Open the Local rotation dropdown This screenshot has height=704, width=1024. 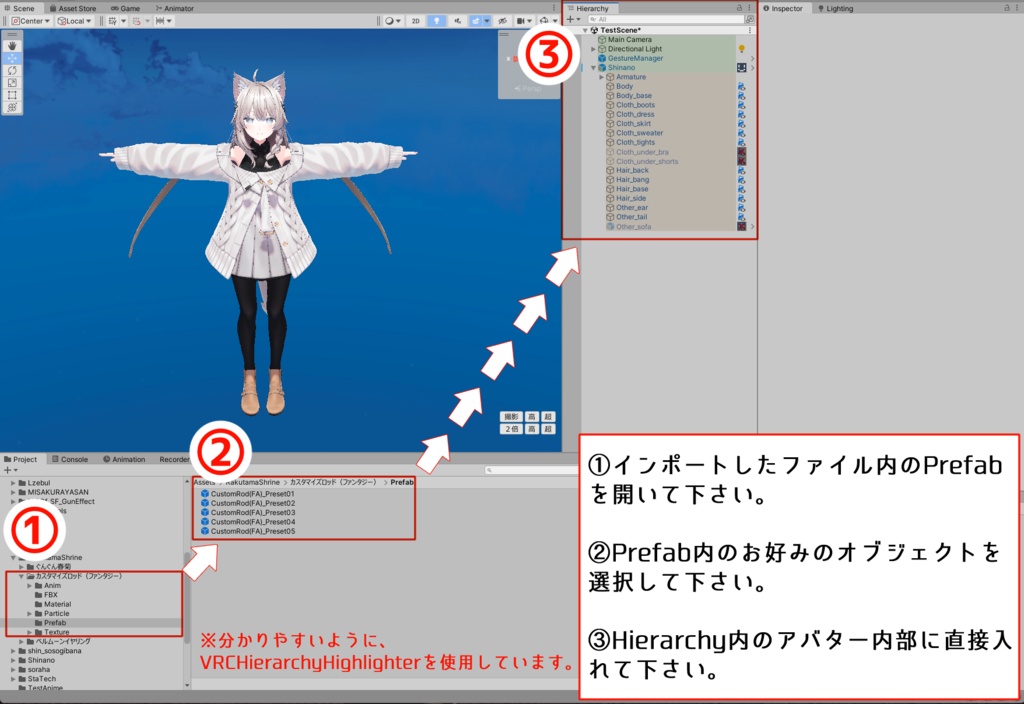[74, 21]
